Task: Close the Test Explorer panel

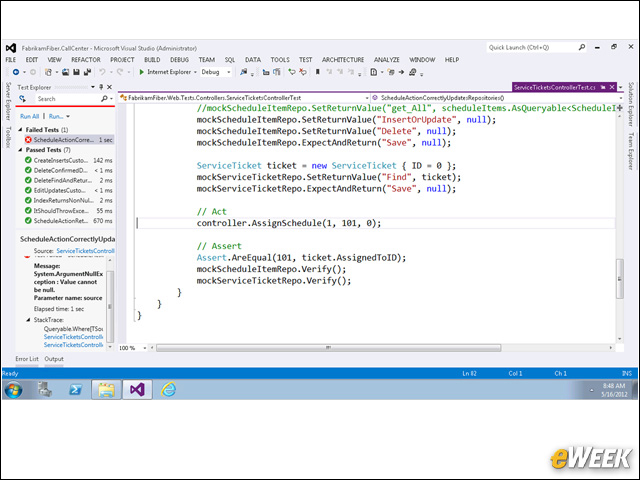Action: (x=109, y=87)
